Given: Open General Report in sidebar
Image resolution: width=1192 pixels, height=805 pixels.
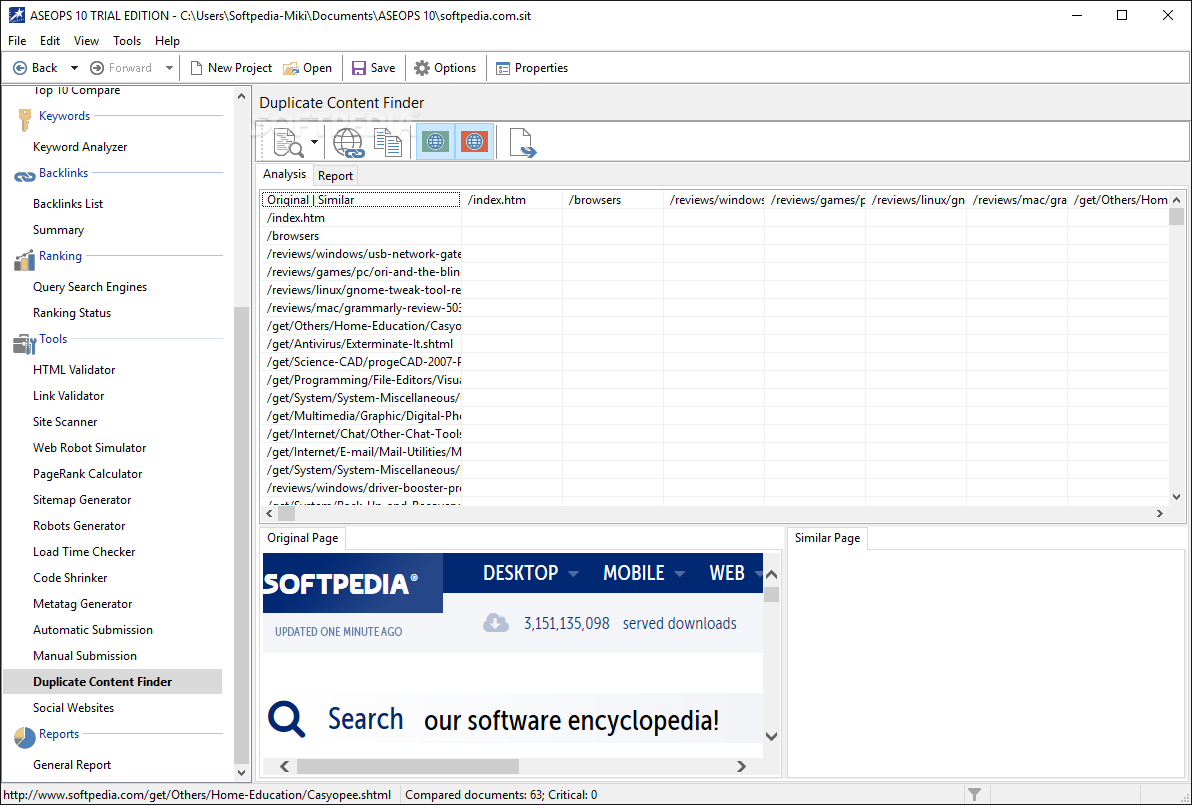Looking at the screenshot, I should 71,765.
